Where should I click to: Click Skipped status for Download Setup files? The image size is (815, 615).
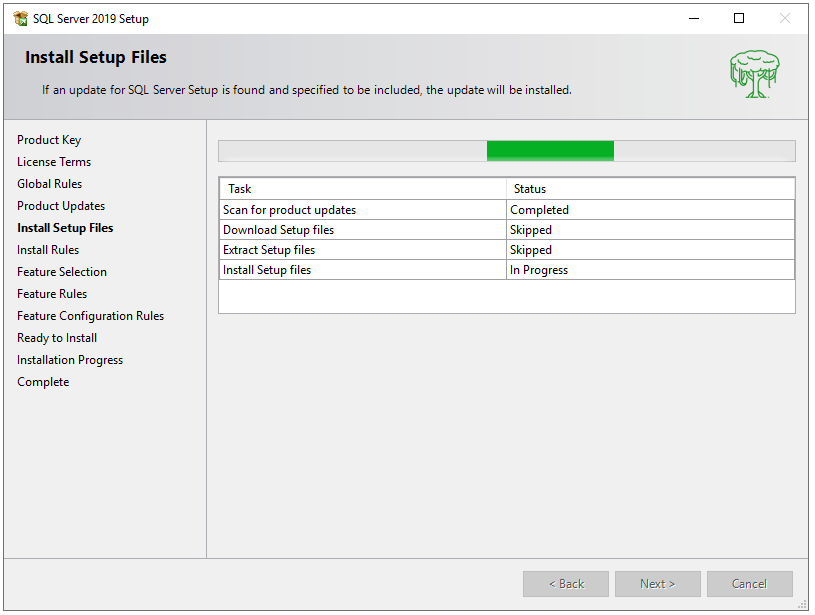coord(651,230)
